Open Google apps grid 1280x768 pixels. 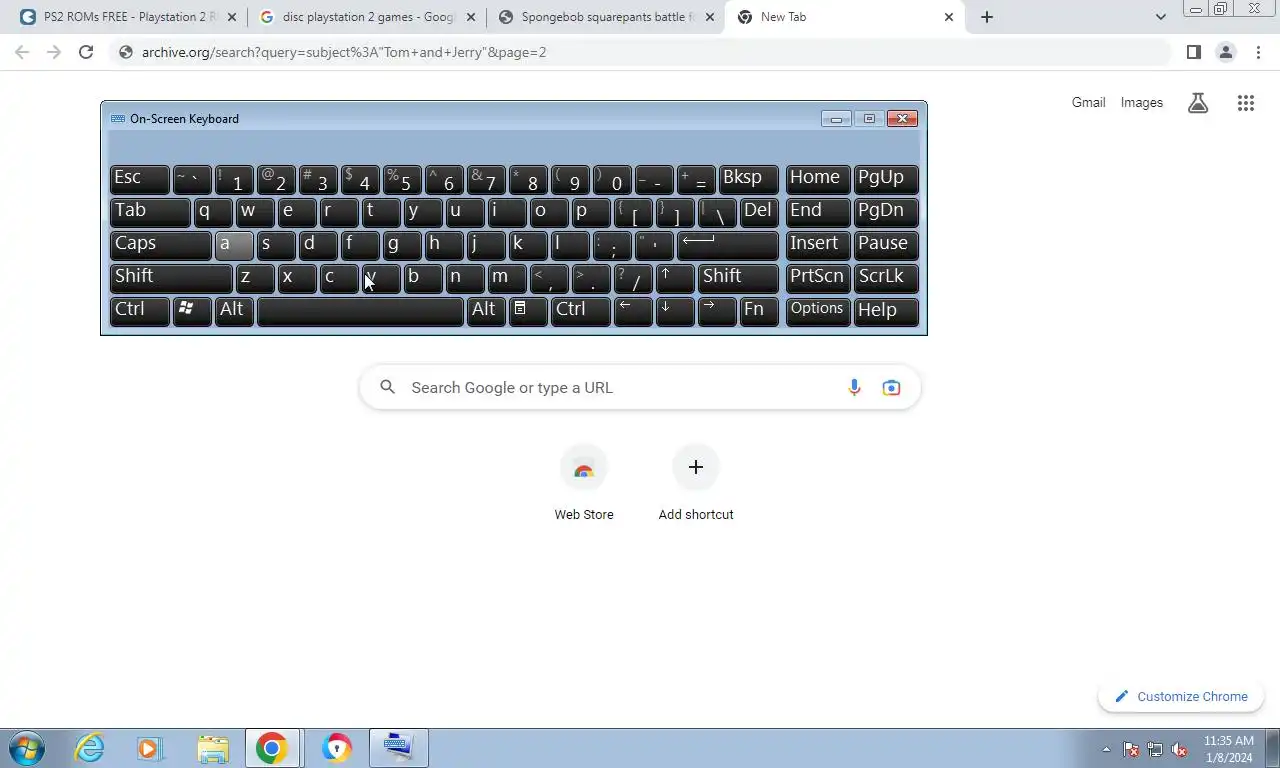[x=1245, y=103]
